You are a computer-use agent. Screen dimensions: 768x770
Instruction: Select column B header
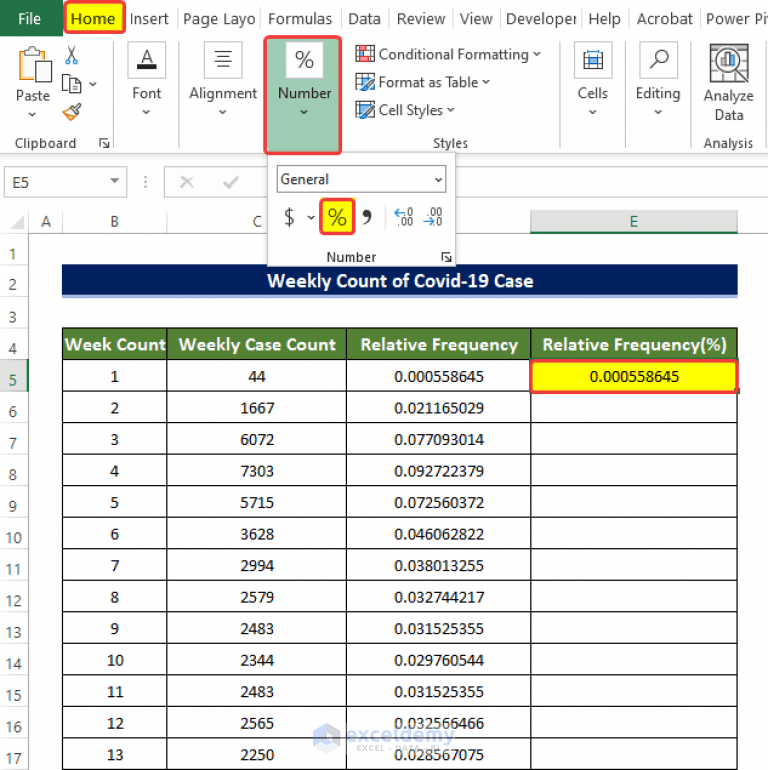pos(114,221)
